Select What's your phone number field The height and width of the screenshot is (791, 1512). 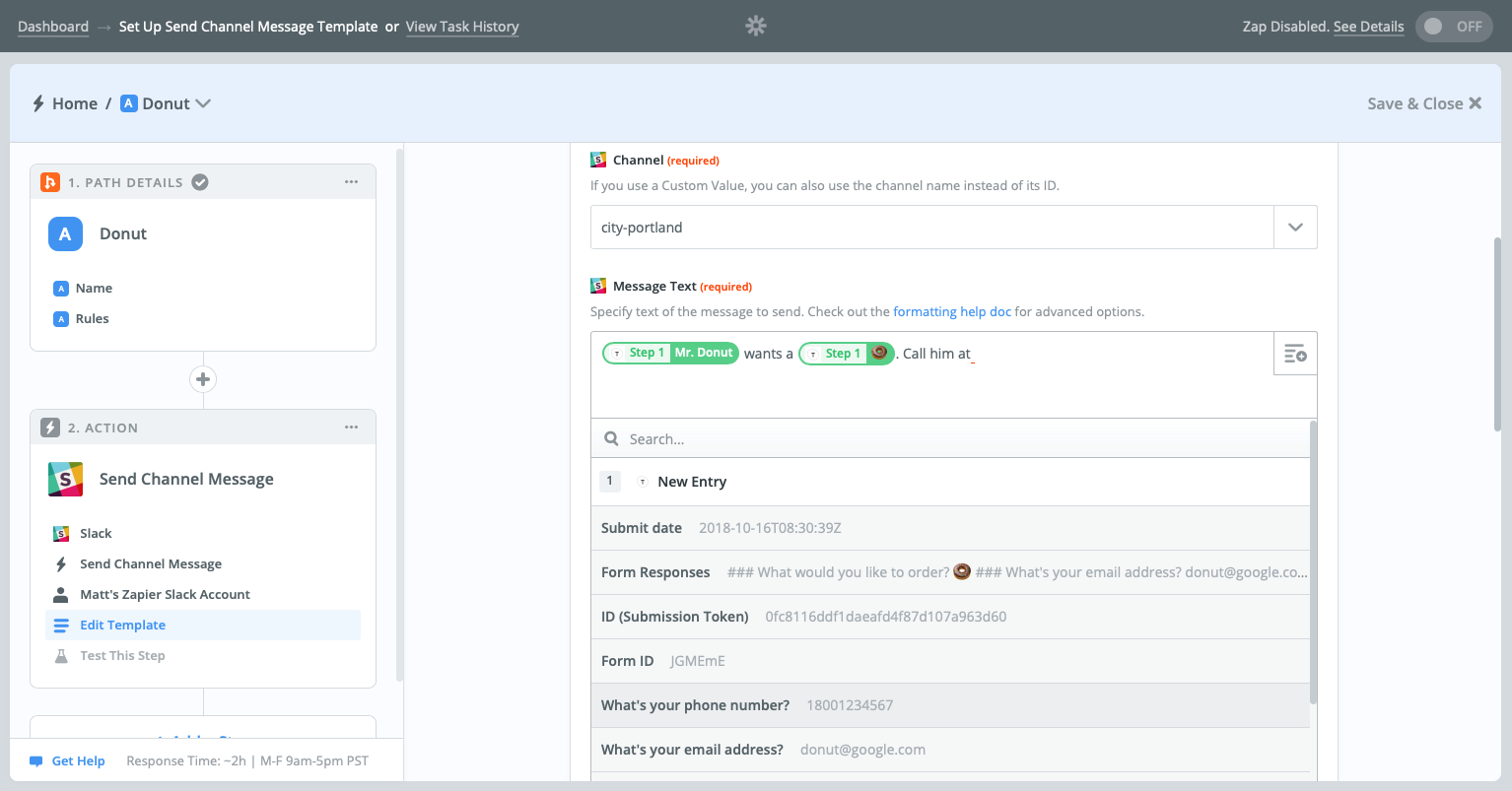tap(951, 705)
